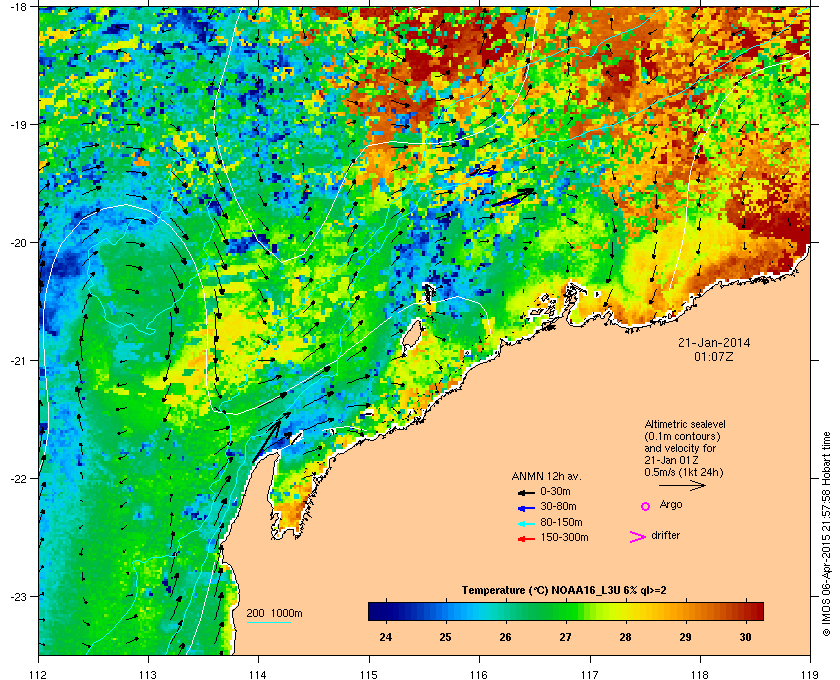This screenshot has height=680, width=840.
Task: Click the blue 30-80m arrow legend symbol
Action: tap(526, 508)
